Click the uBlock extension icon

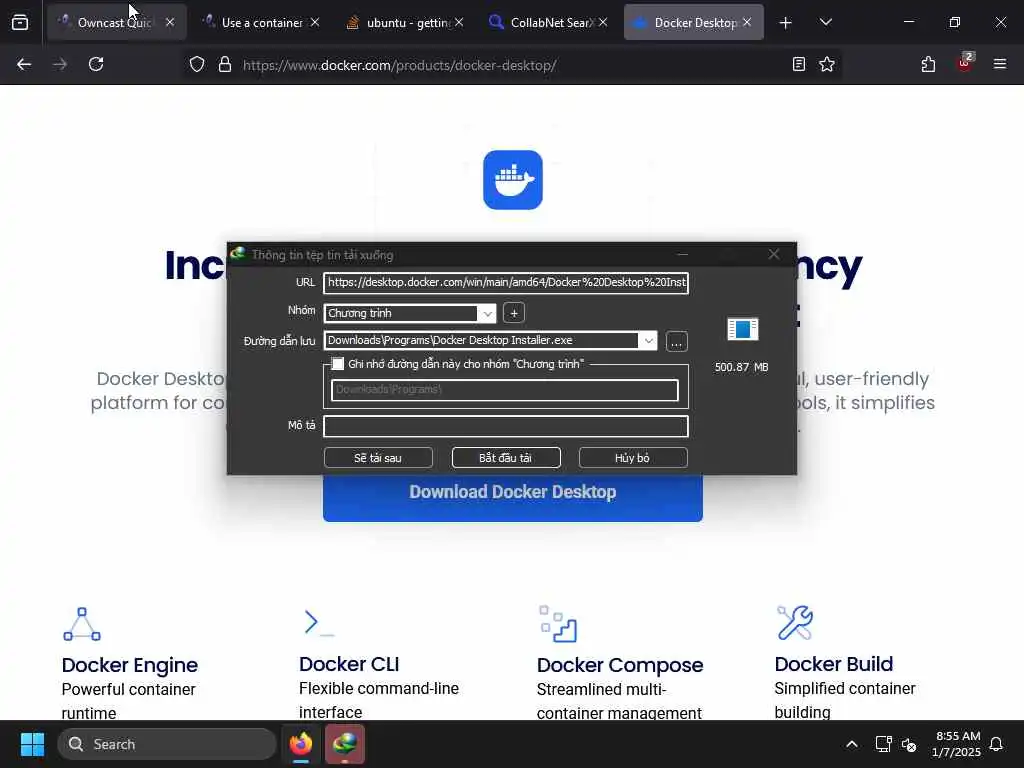(x=965, y=63)
